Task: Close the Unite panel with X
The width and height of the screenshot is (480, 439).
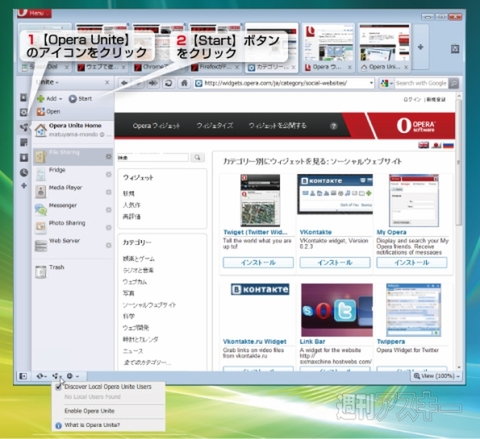Action: [x=107, y=82]
